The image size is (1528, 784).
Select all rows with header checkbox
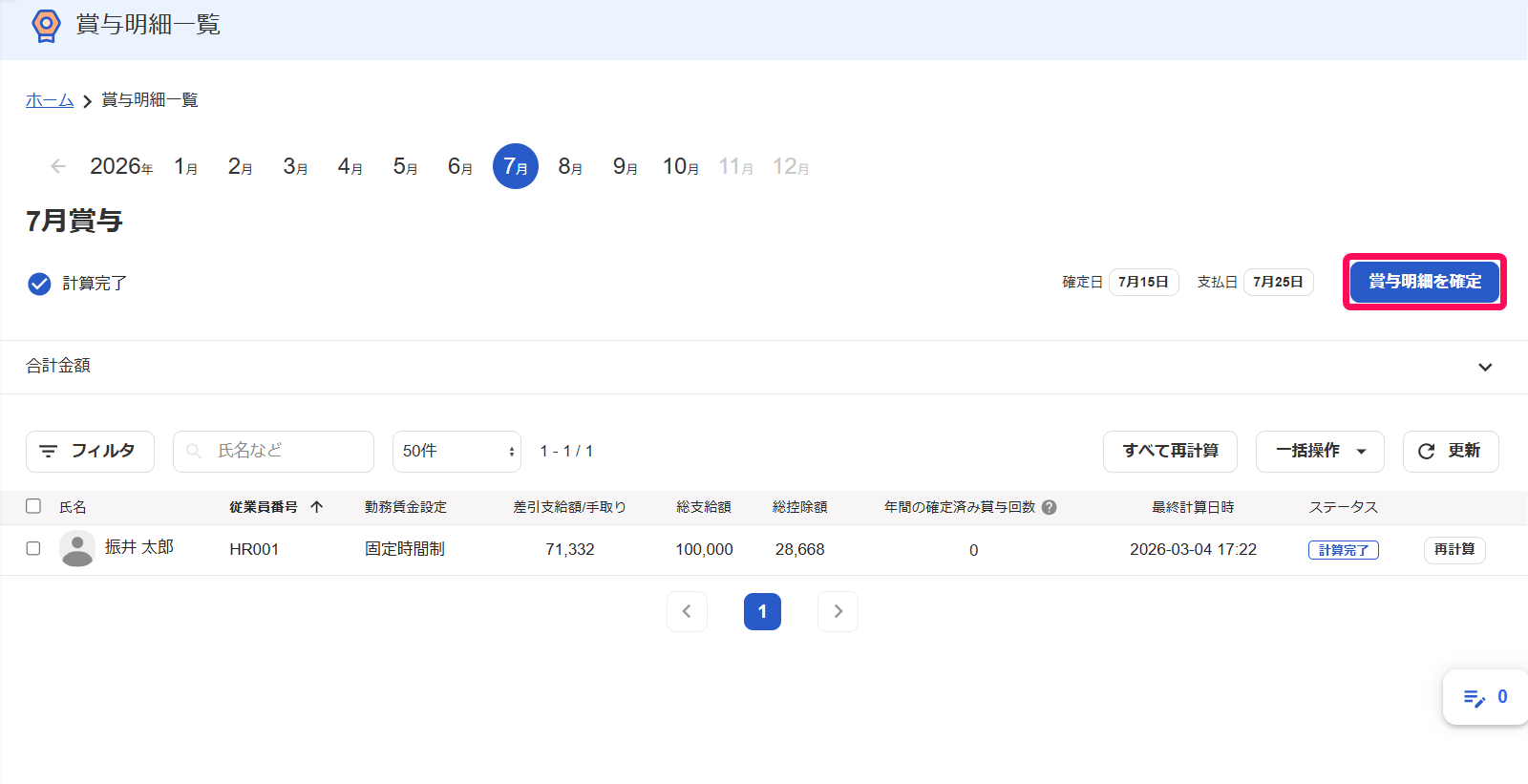click(x=33, y=506)
